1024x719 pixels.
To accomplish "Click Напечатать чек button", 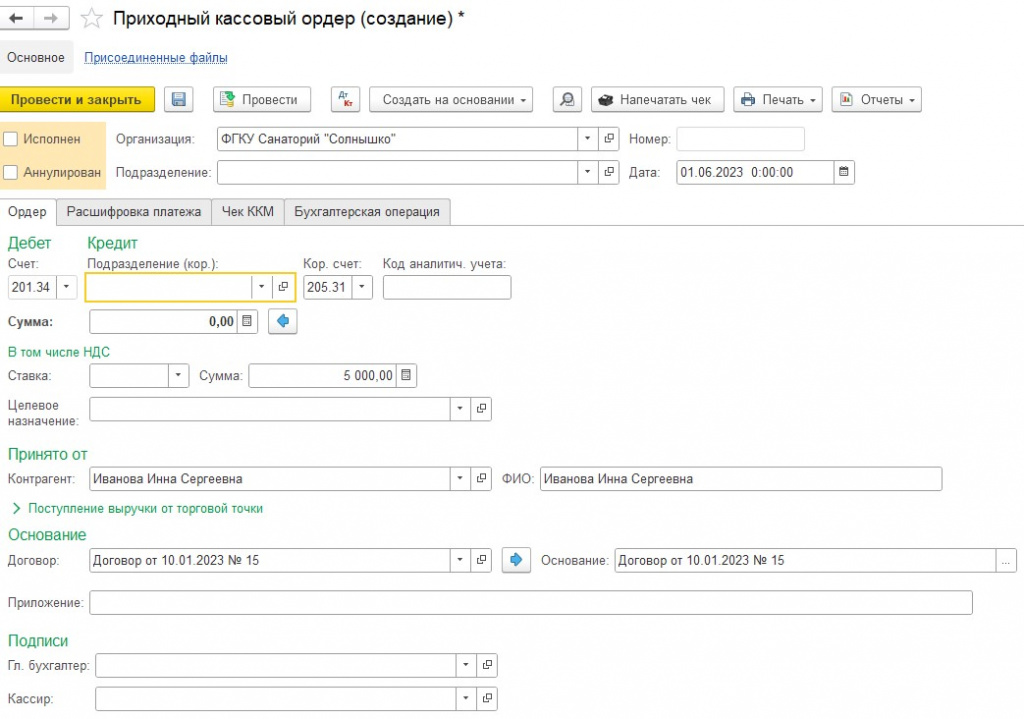I will [658, 99].
